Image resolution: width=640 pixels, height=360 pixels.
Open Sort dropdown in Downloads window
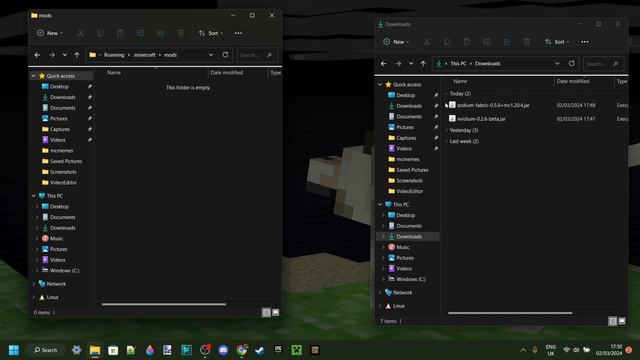[x=557, y=42]
